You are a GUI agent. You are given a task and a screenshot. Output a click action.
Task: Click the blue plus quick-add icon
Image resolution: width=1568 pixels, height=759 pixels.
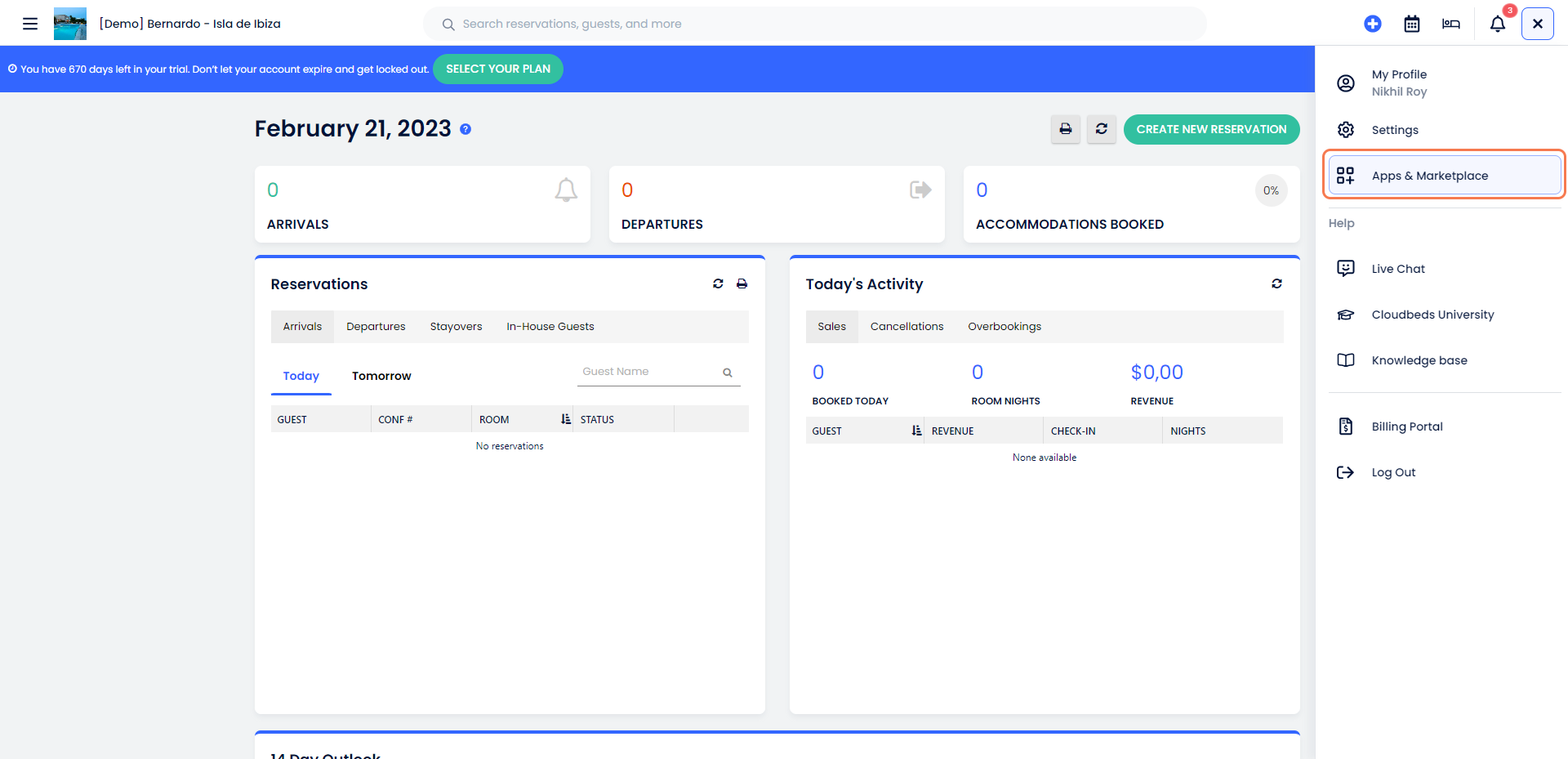pyautogui.click(x=1373, y=24)
